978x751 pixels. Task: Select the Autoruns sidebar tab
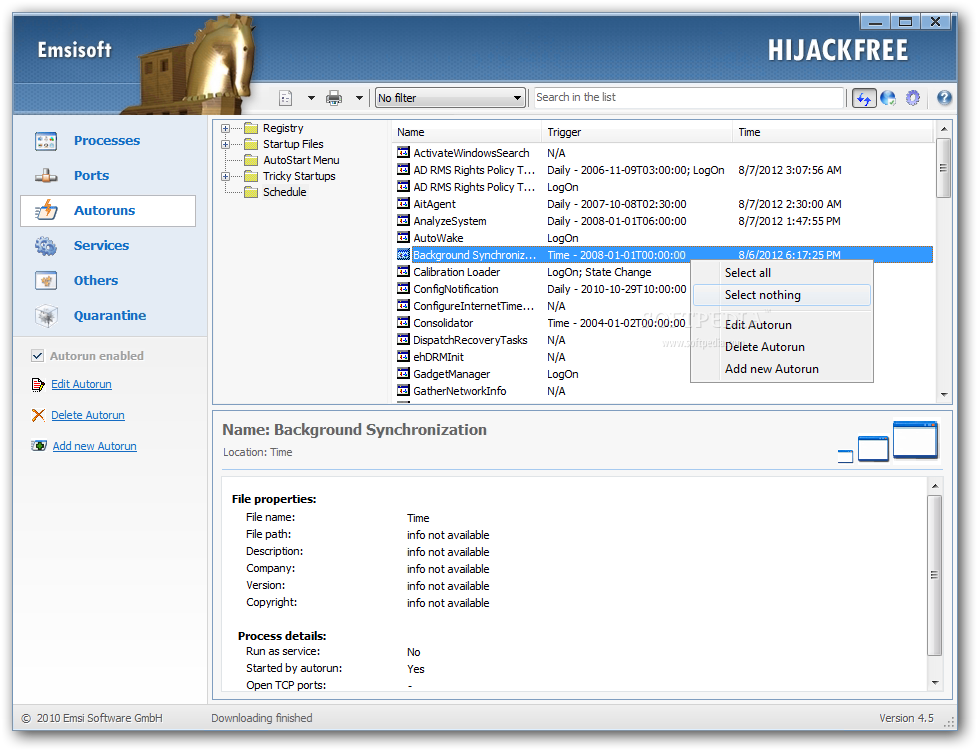[x=108, y=211]
